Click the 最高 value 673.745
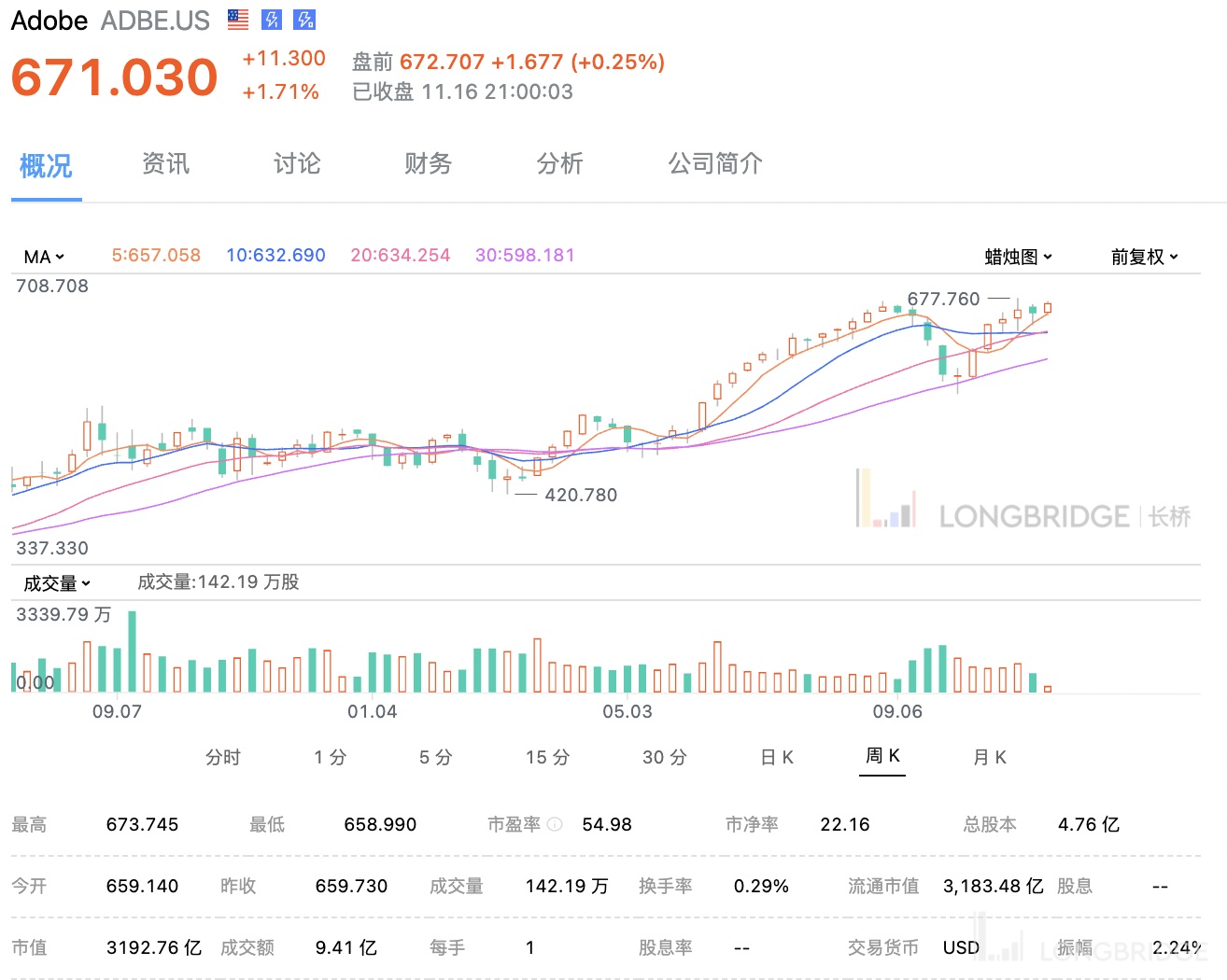Image resolution: width=1227 pixels, height=980 pixels. pos(142,824)
